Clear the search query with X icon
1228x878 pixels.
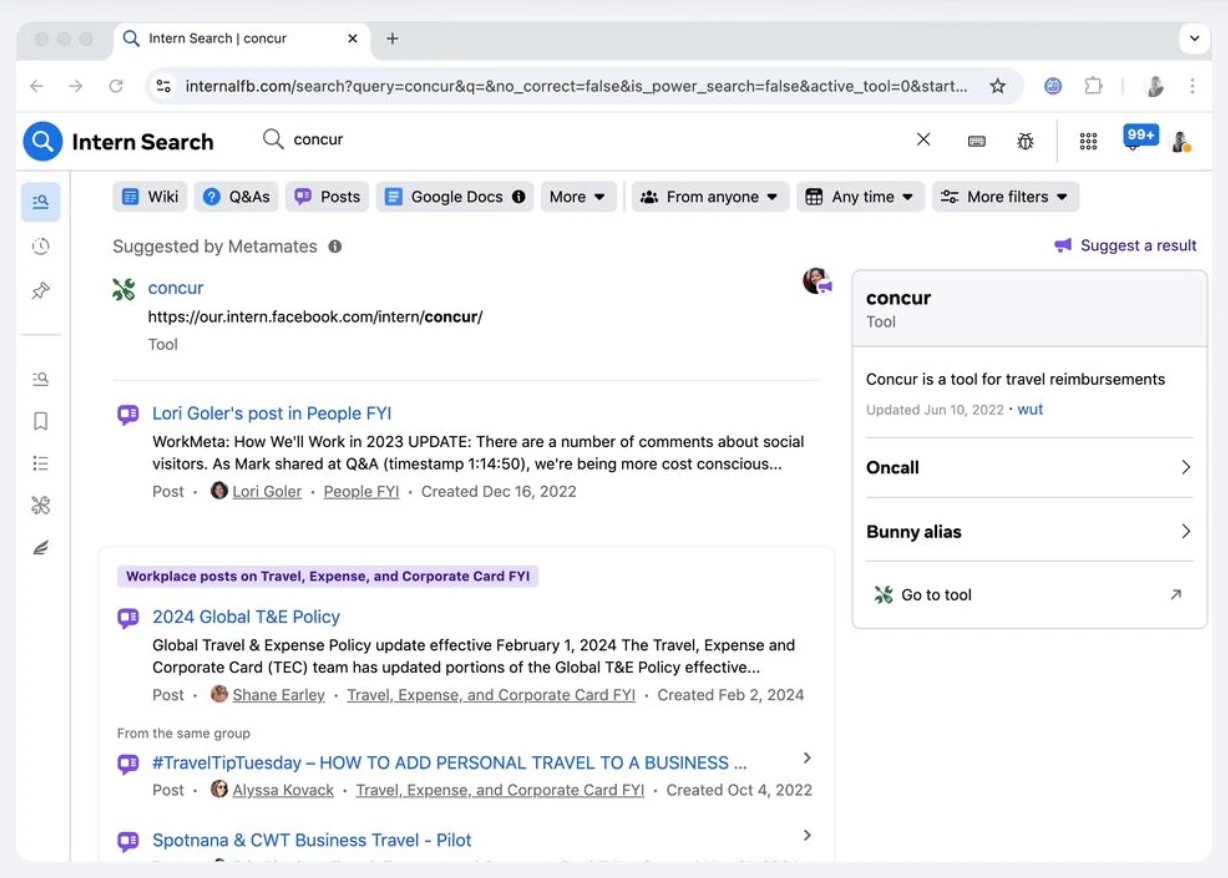(x=924, y=140)
